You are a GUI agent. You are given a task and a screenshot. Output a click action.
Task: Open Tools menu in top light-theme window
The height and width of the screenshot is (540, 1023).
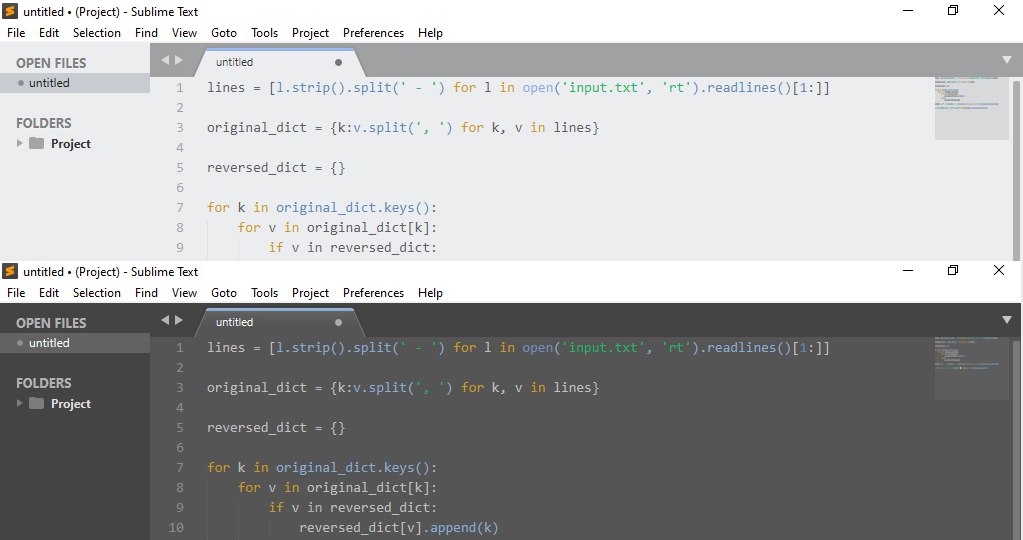coord(264,33)
